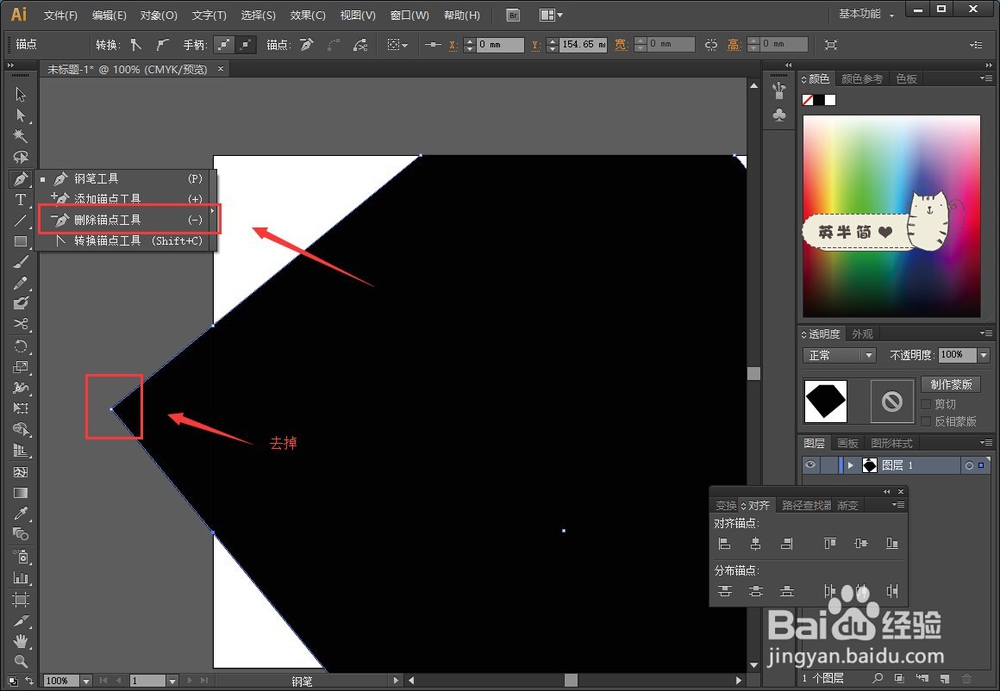The image size is (1000, 691).
Task: Toggle hide handles for multiple anchors
Action: tap(246, 45)
